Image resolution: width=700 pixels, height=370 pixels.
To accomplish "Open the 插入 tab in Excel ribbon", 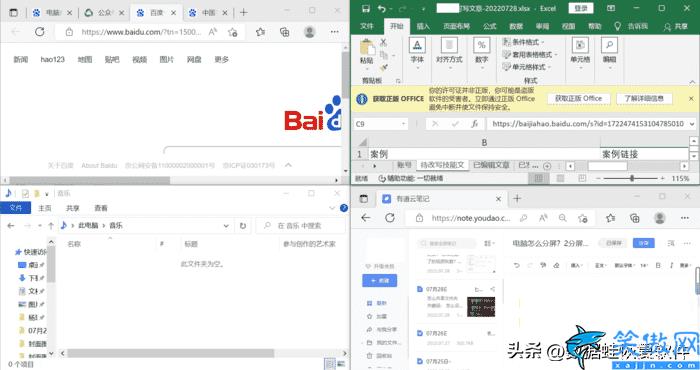I will [423, 26].
